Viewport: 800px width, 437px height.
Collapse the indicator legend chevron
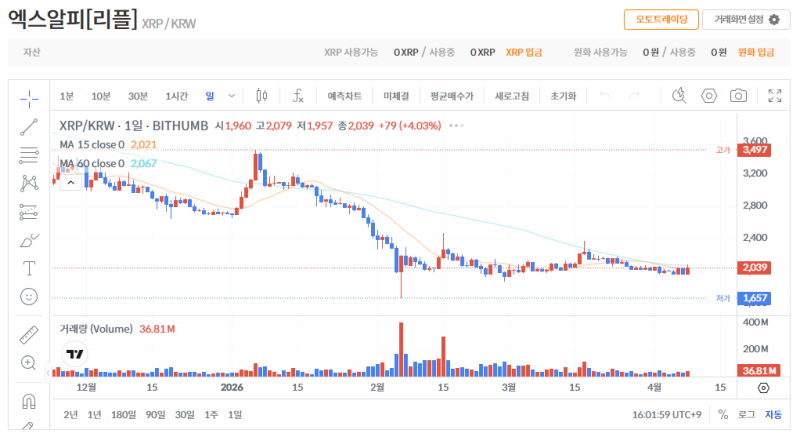point(70,183)
